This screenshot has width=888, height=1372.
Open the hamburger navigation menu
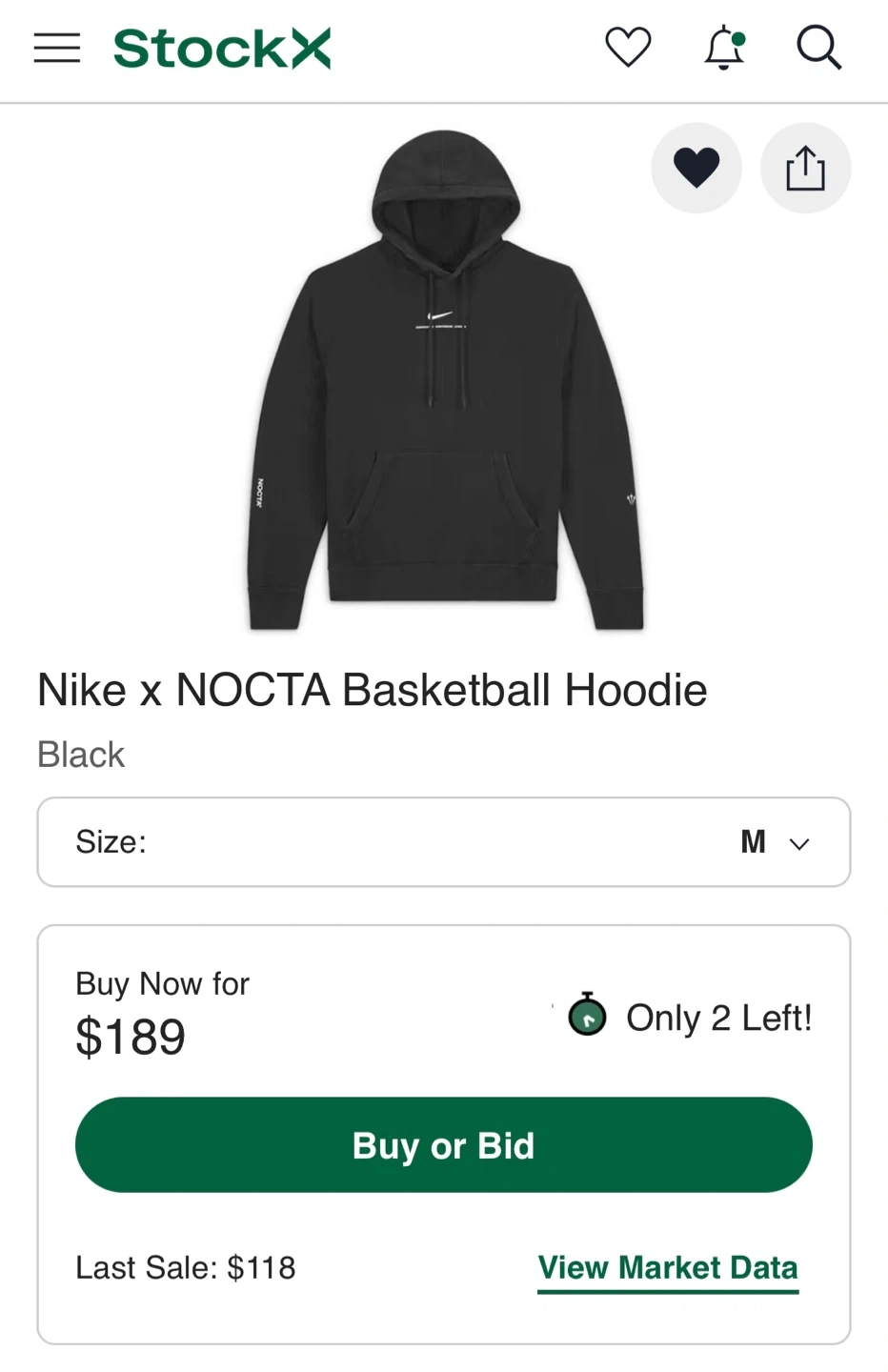pyautogui.click(x=57, y=48)
